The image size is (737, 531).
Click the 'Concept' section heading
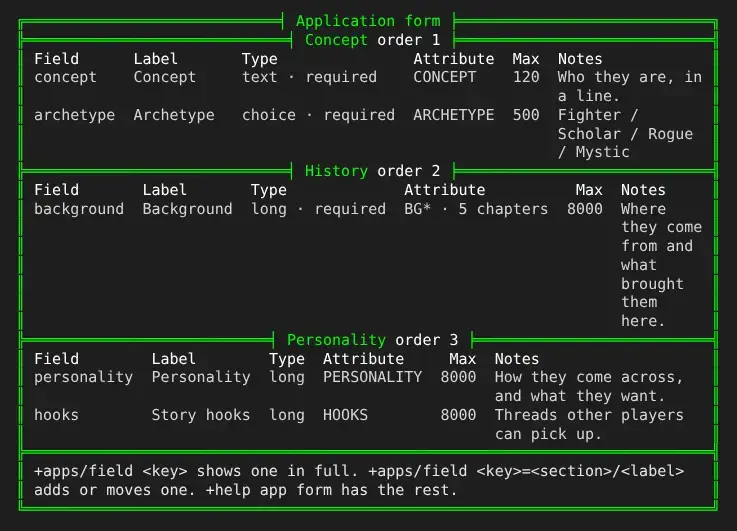pos(336,39)
